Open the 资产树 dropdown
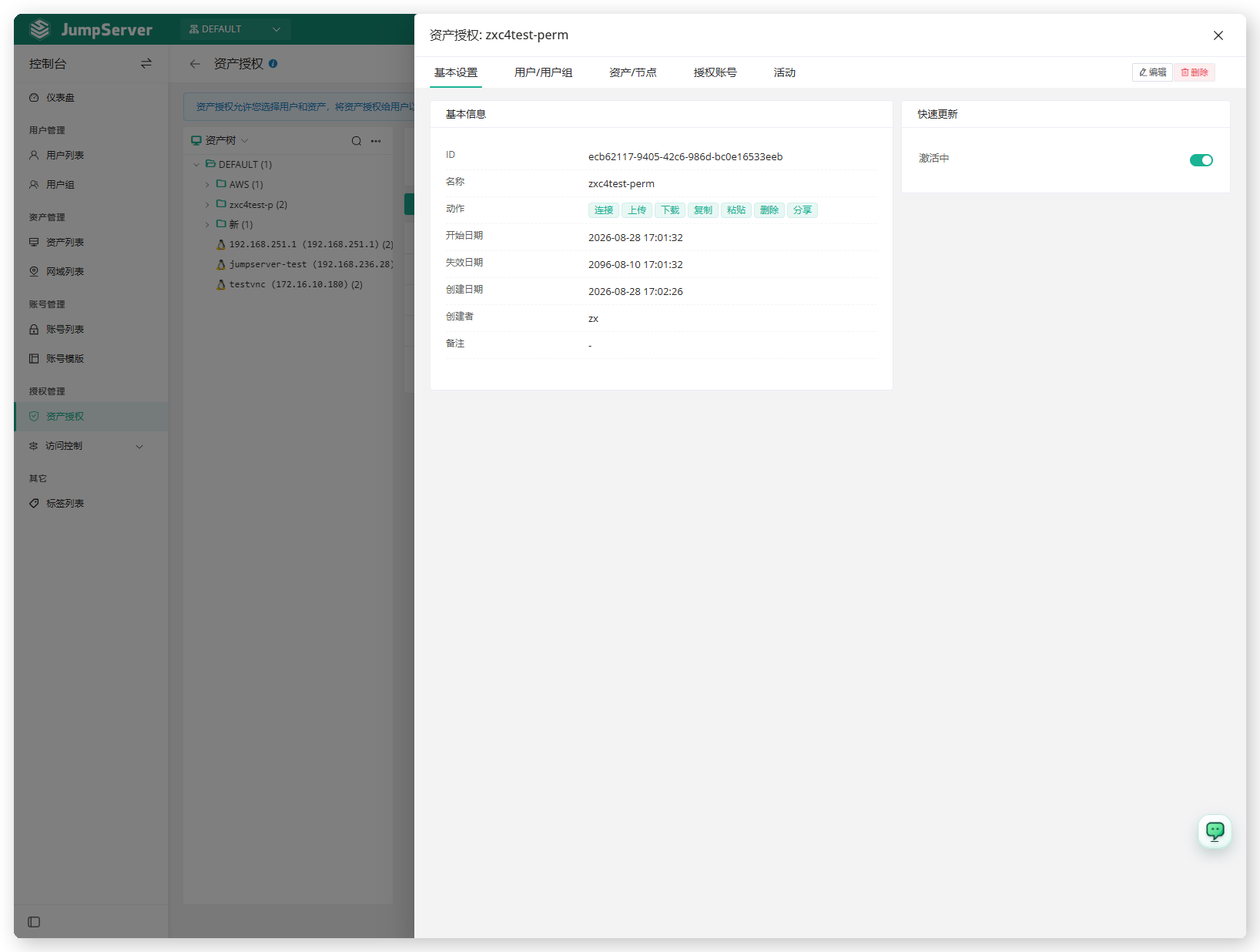Image resolution: width=1260 pixels, height=952 pixels. click(220, 141)
